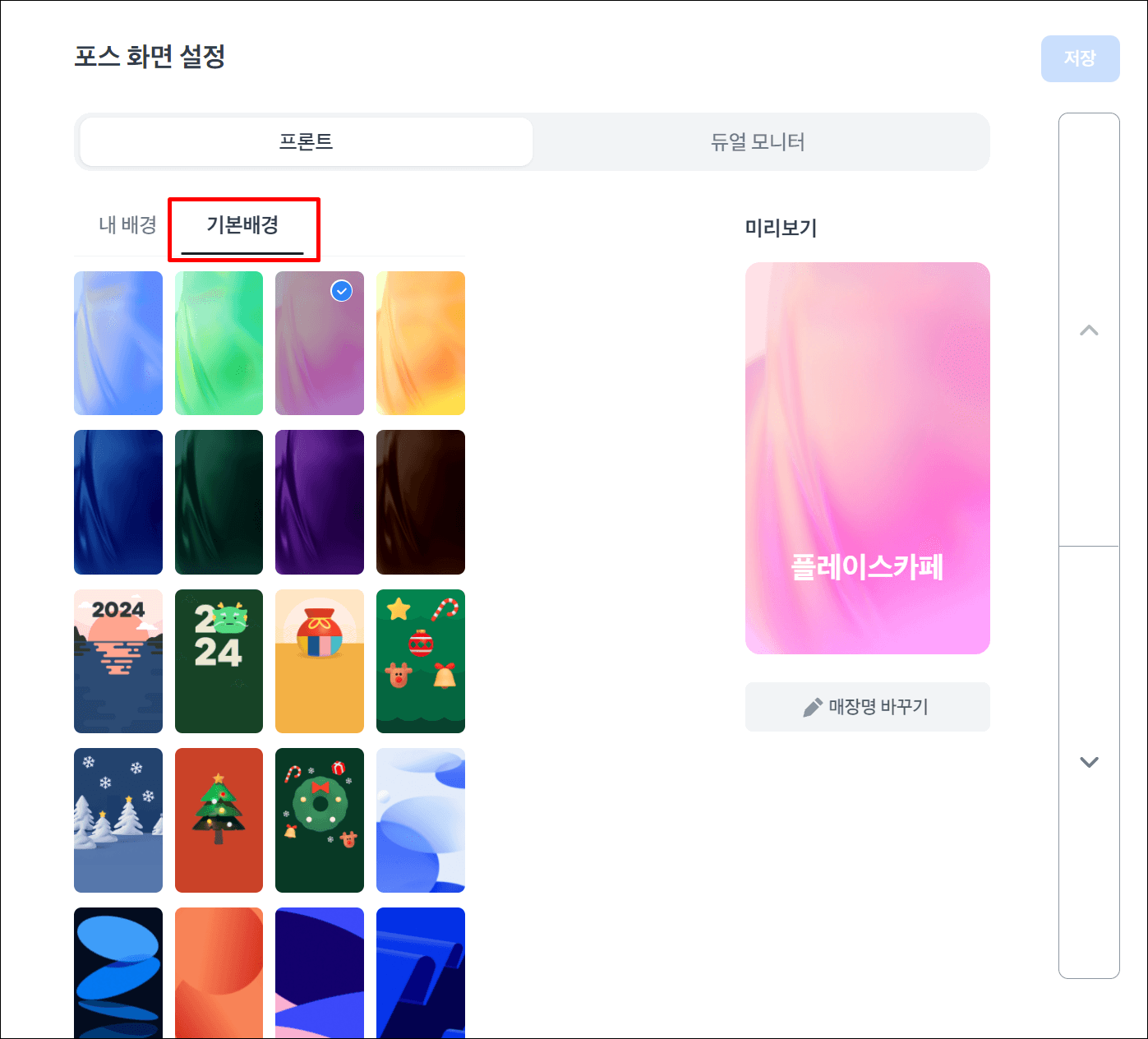Viewport: 1148px width, 1039px height.
Task: Click pencil icon beside 매장명 바꾸기
Action: (813, 707)
